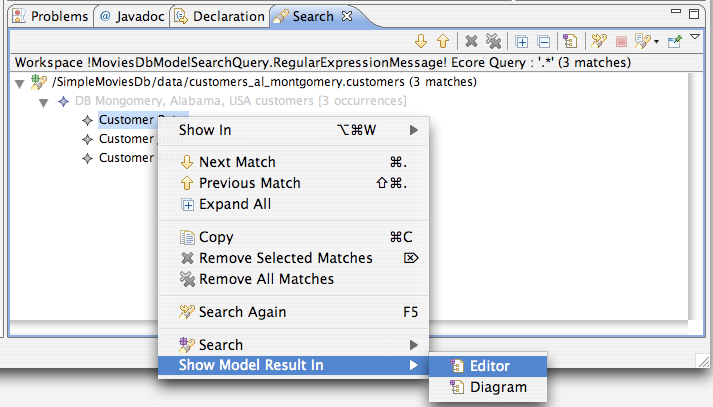This screenshot has height=407, width=713.
Task: Open the previous searches dropdown arrow
Action: click(x=656, y=42)
